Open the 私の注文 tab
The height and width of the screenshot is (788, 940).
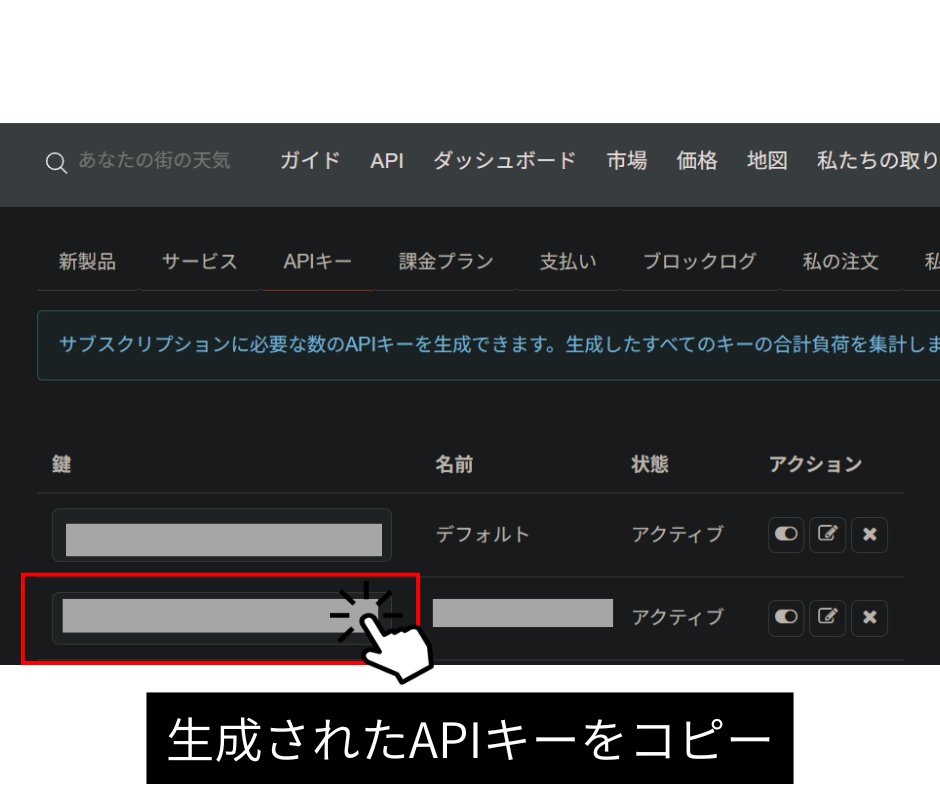coord(838,261)
